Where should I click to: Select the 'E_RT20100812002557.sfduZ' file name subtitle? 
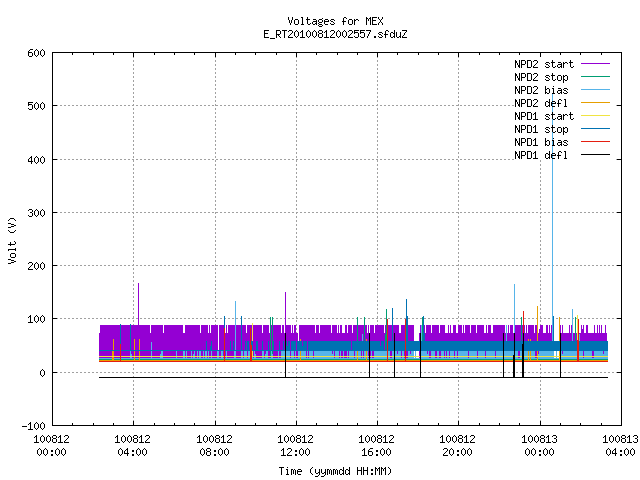coord(335,34)
